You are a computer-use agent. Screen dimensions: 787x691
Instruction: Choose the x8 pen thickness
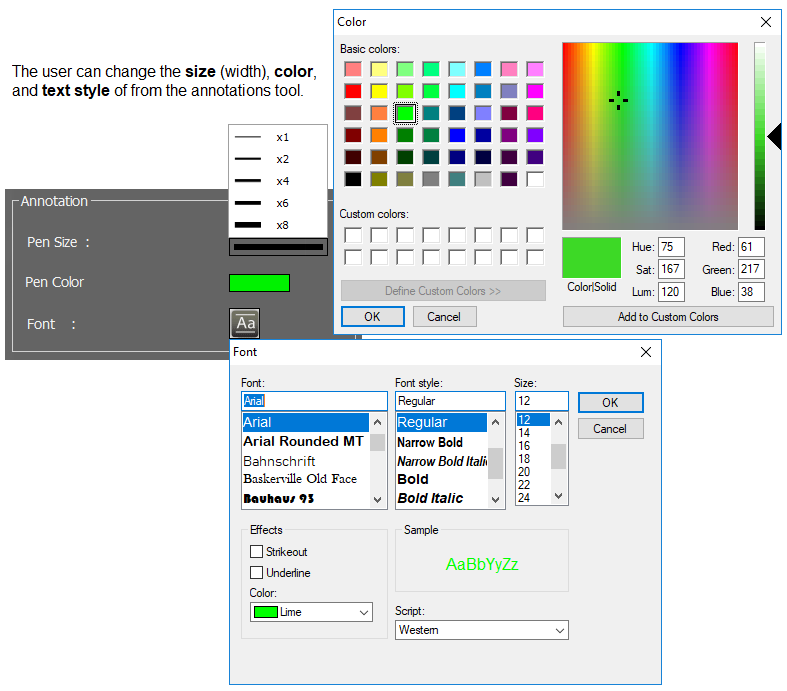click(260, 225)
